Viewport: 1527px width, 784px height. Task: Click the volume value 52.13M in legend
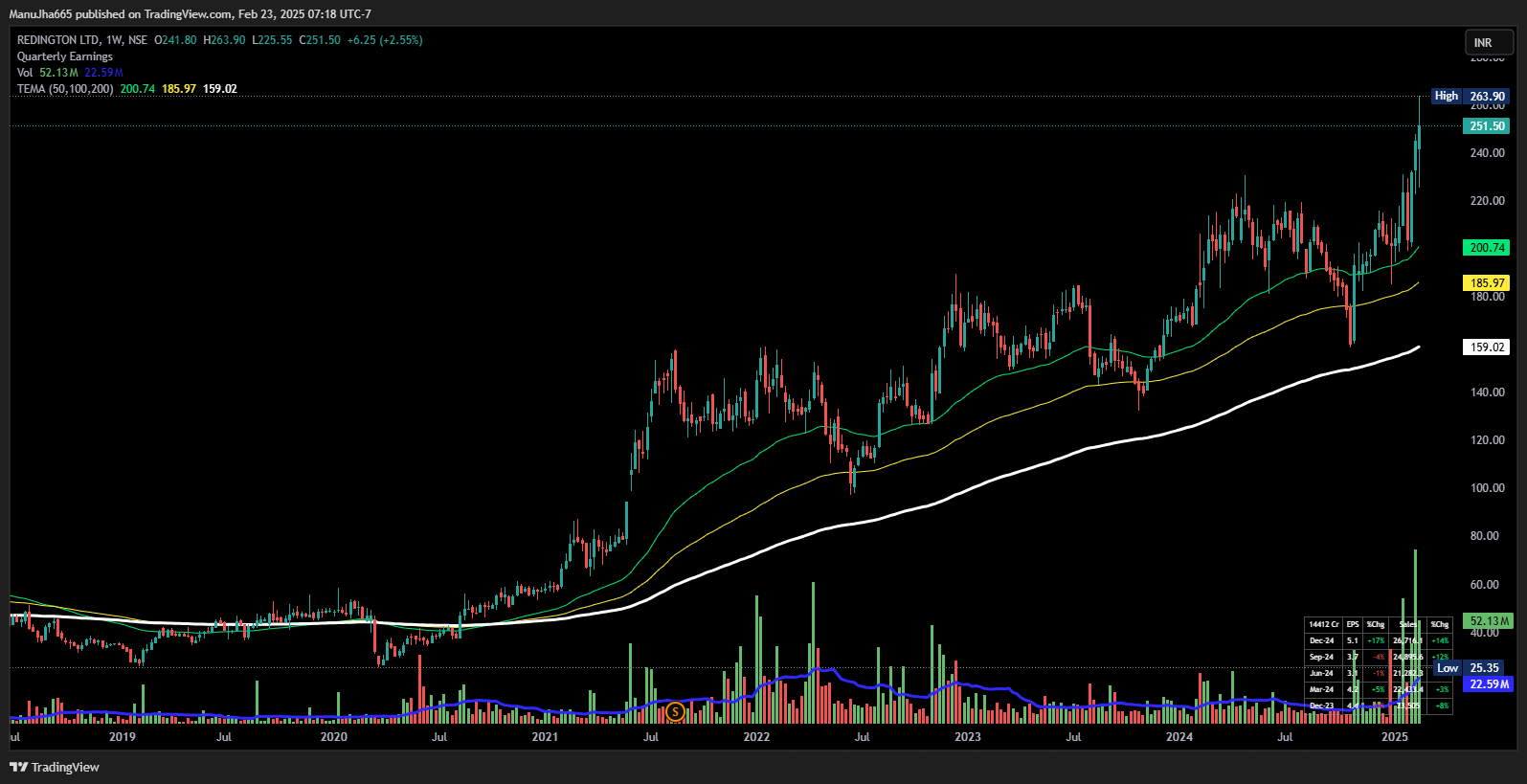[58, 73]
